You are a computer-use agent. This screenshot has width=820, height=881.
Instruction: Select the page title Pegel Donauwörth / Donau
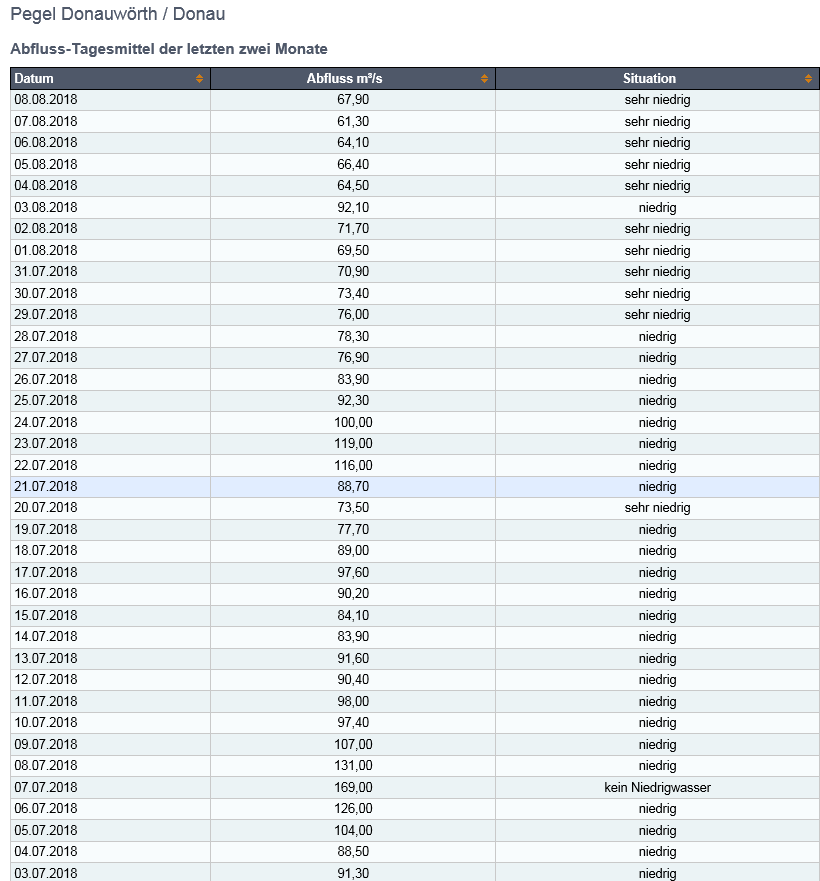click(x=117, y=15)
